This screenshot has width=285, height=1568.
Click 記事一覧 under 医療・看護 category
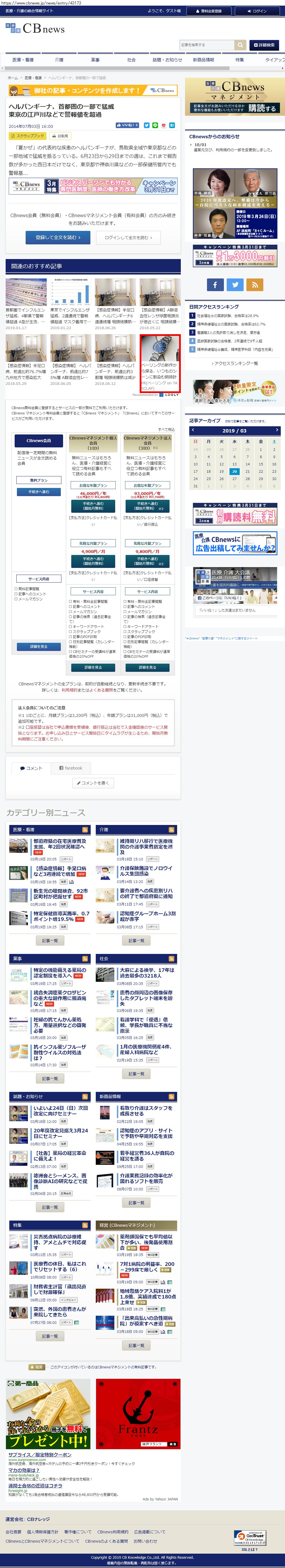coord(50,940)
